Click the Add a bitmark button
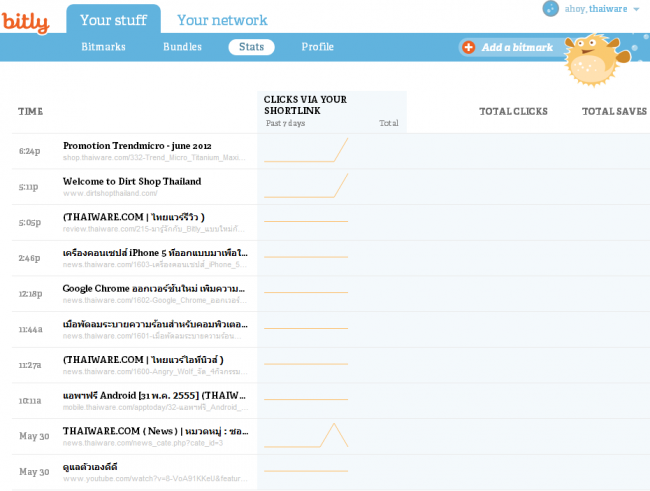Screen dimensions: 650x491 pos(511,47)
